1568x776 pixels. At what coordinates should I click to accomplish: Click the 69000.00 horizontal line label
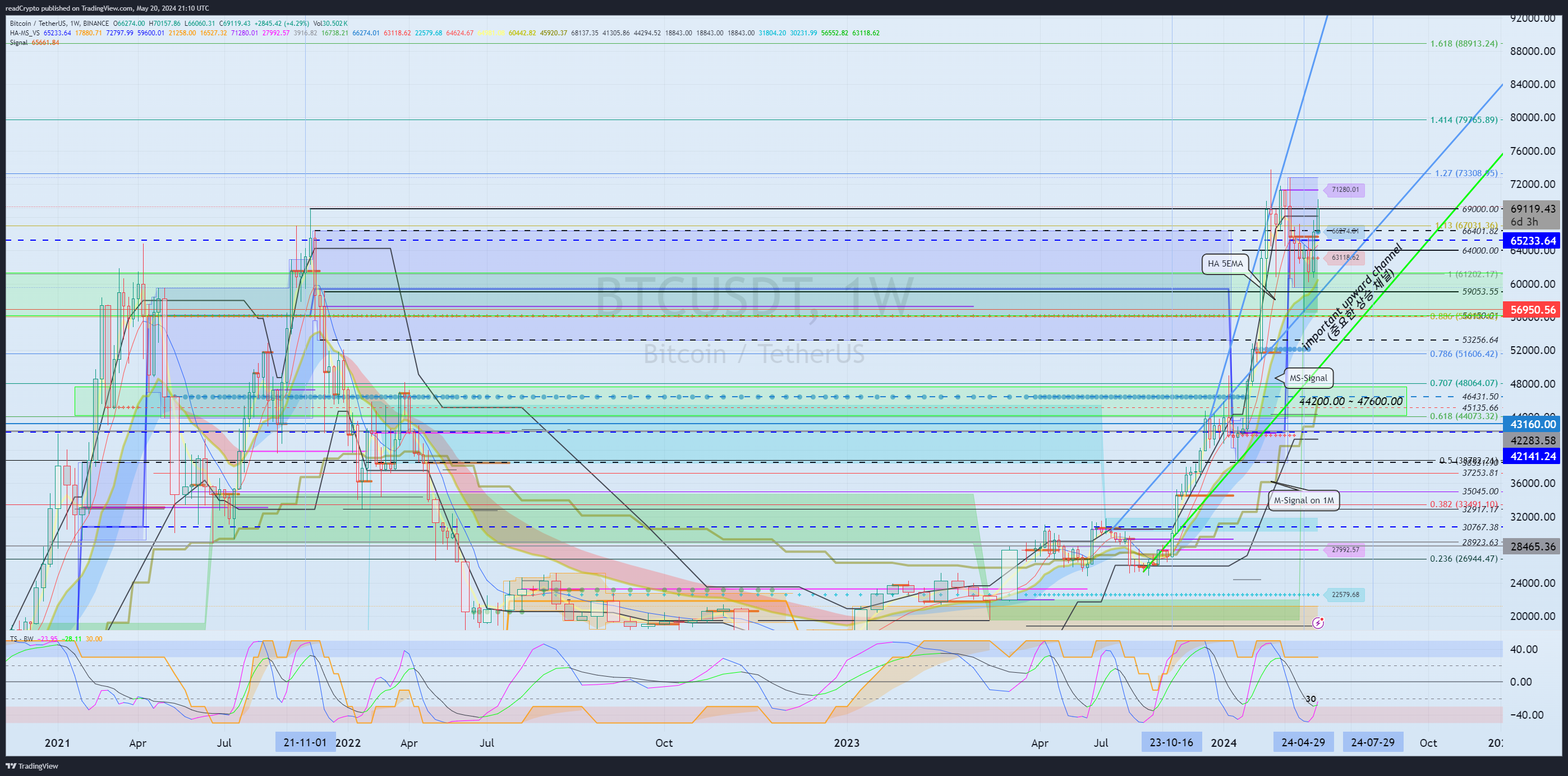(1480, 209)
